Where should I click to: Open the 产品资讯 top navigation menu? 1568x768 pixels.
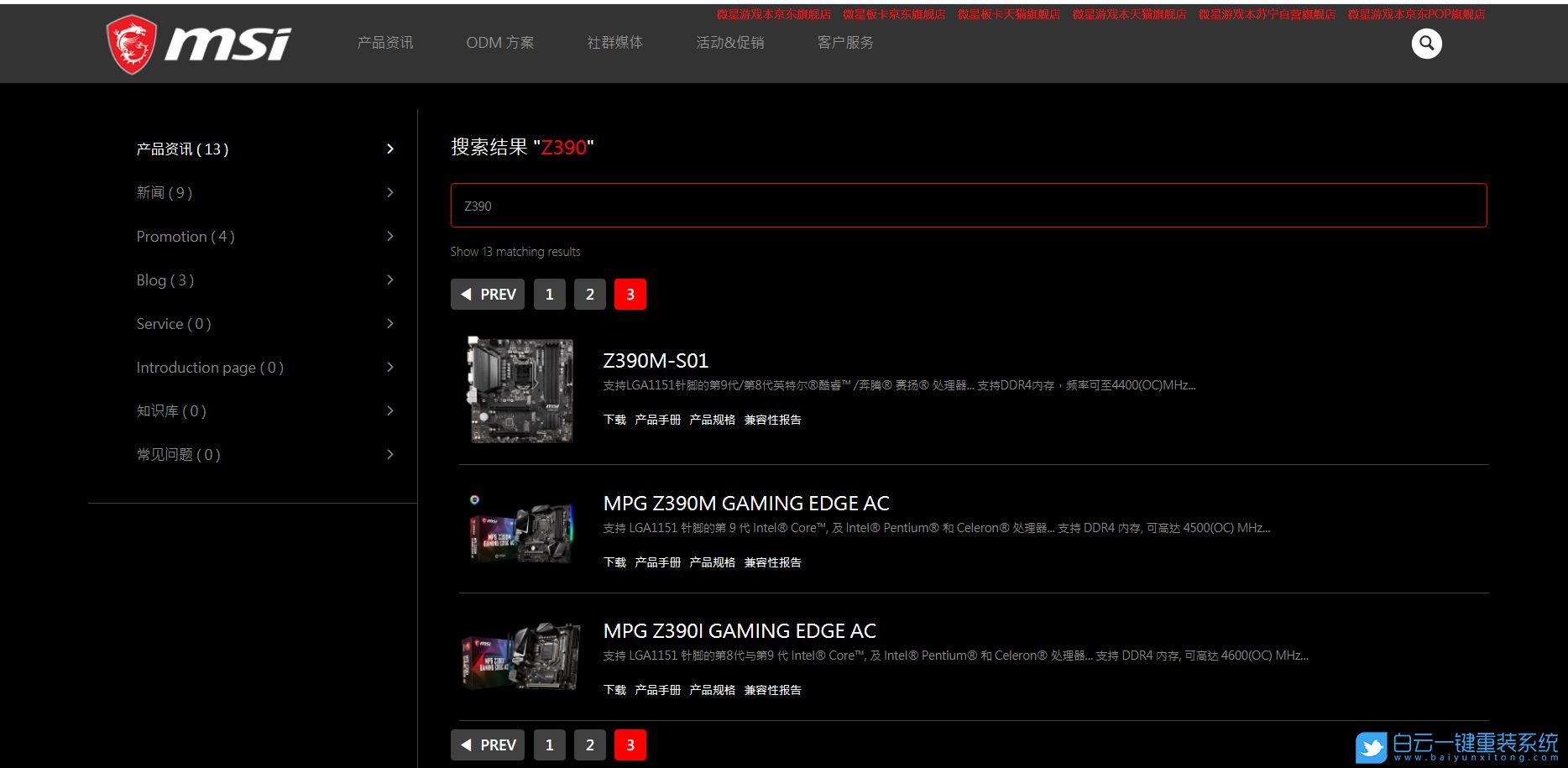385,43
